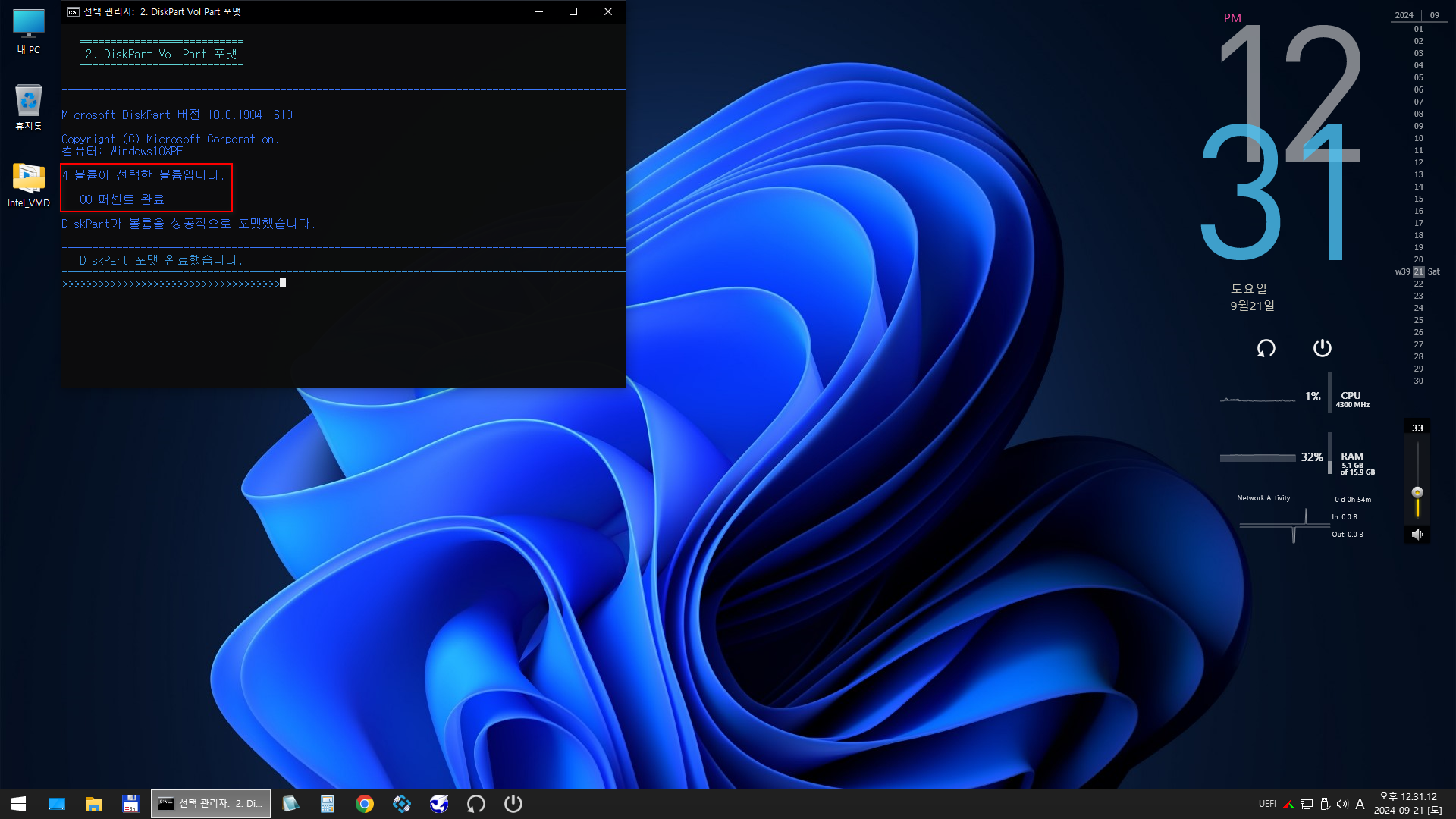
Task: Click the DiskPart 포맷 완료했습니다 line
Action: (x=160, y=260)
